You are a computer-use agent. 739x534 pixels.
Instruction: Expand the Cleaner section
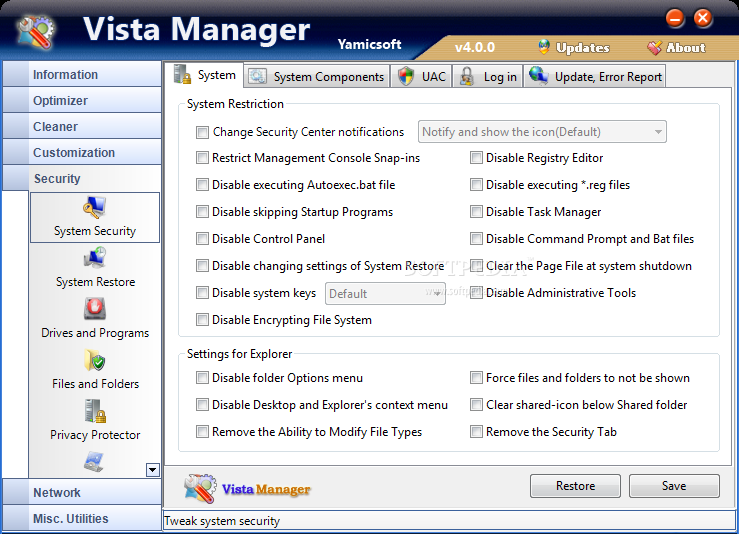(x=82, y=126)
